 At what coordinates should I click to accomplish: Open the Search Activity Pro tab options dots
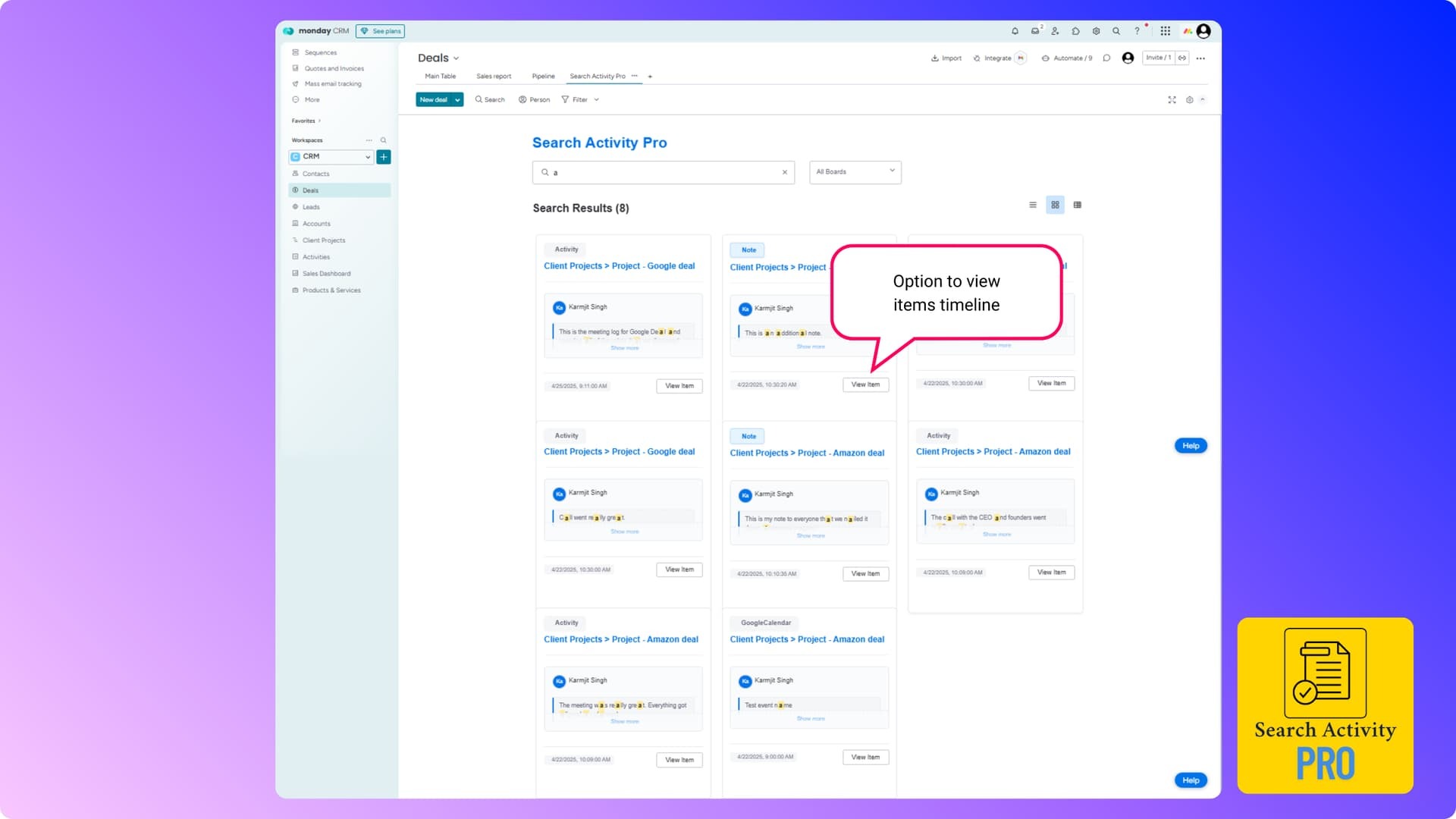[x=635, y=76]
